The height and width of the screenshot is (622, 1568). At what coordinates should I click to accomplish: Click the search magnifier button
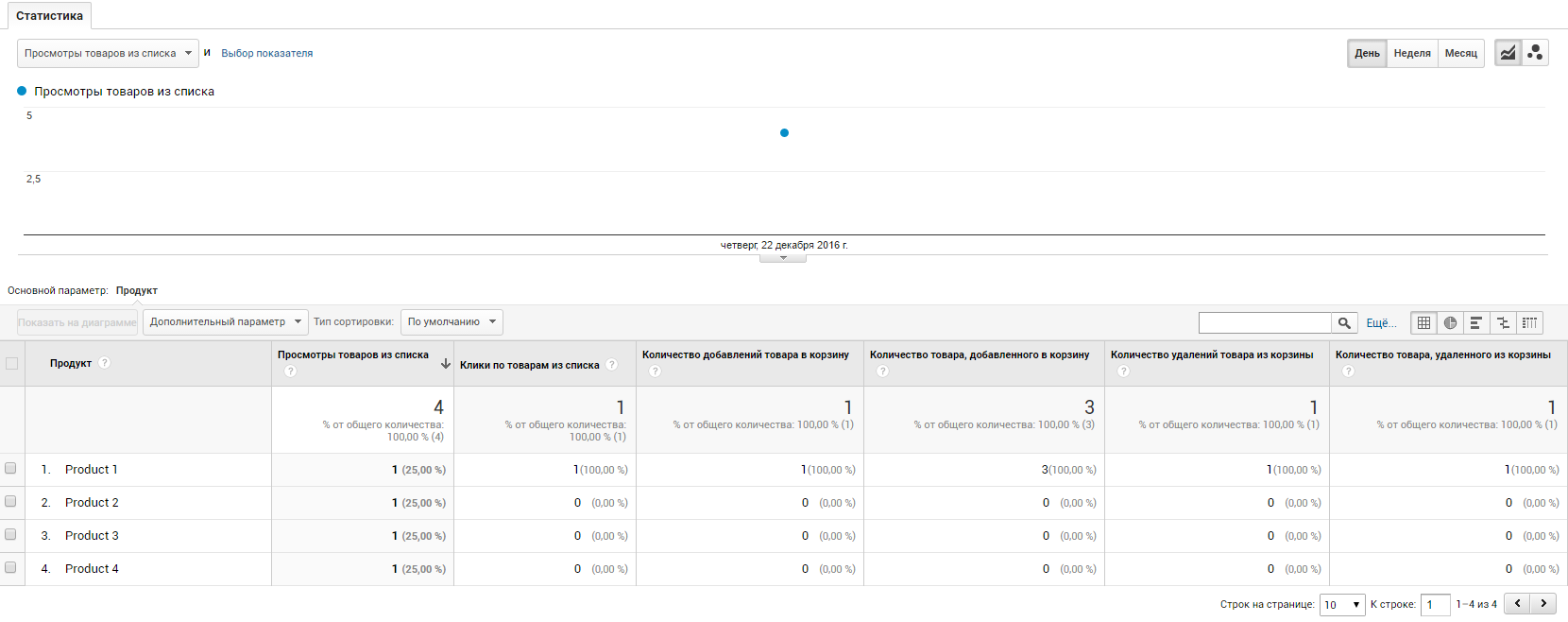click(1344, 322)
